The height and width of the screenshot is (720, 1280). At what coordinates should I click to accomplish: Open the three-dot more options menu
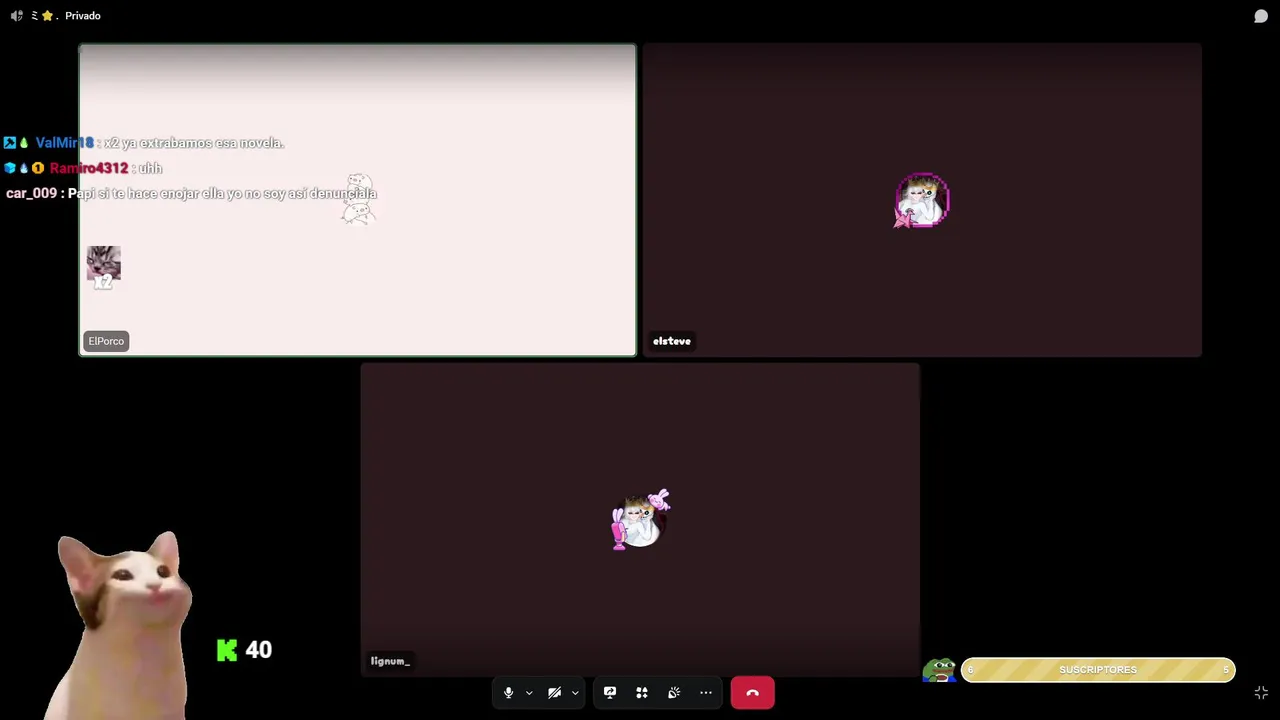(x=706, y=693)
